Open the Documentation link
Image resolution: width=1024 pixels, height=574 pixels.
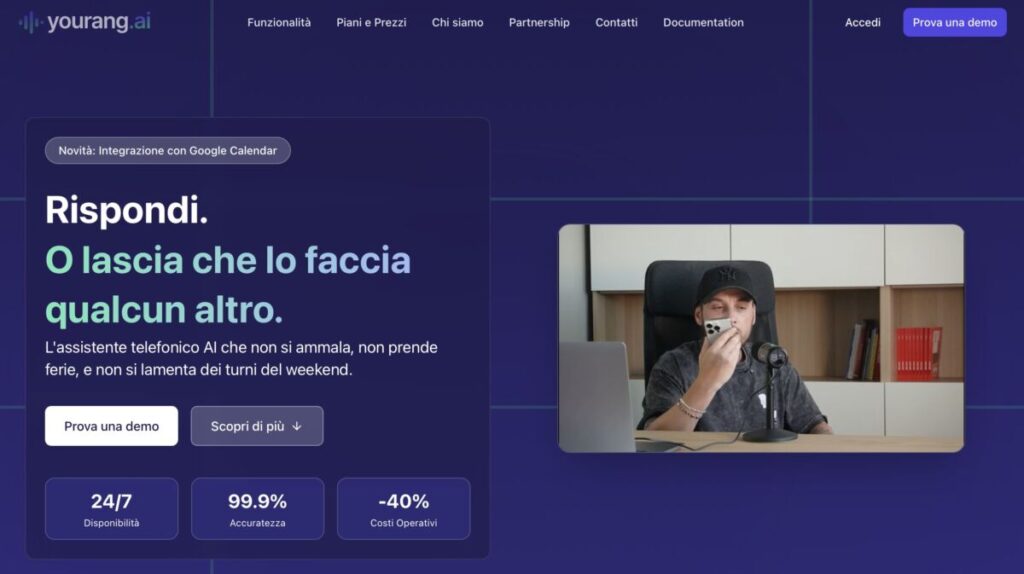click(x=703, y=22)
